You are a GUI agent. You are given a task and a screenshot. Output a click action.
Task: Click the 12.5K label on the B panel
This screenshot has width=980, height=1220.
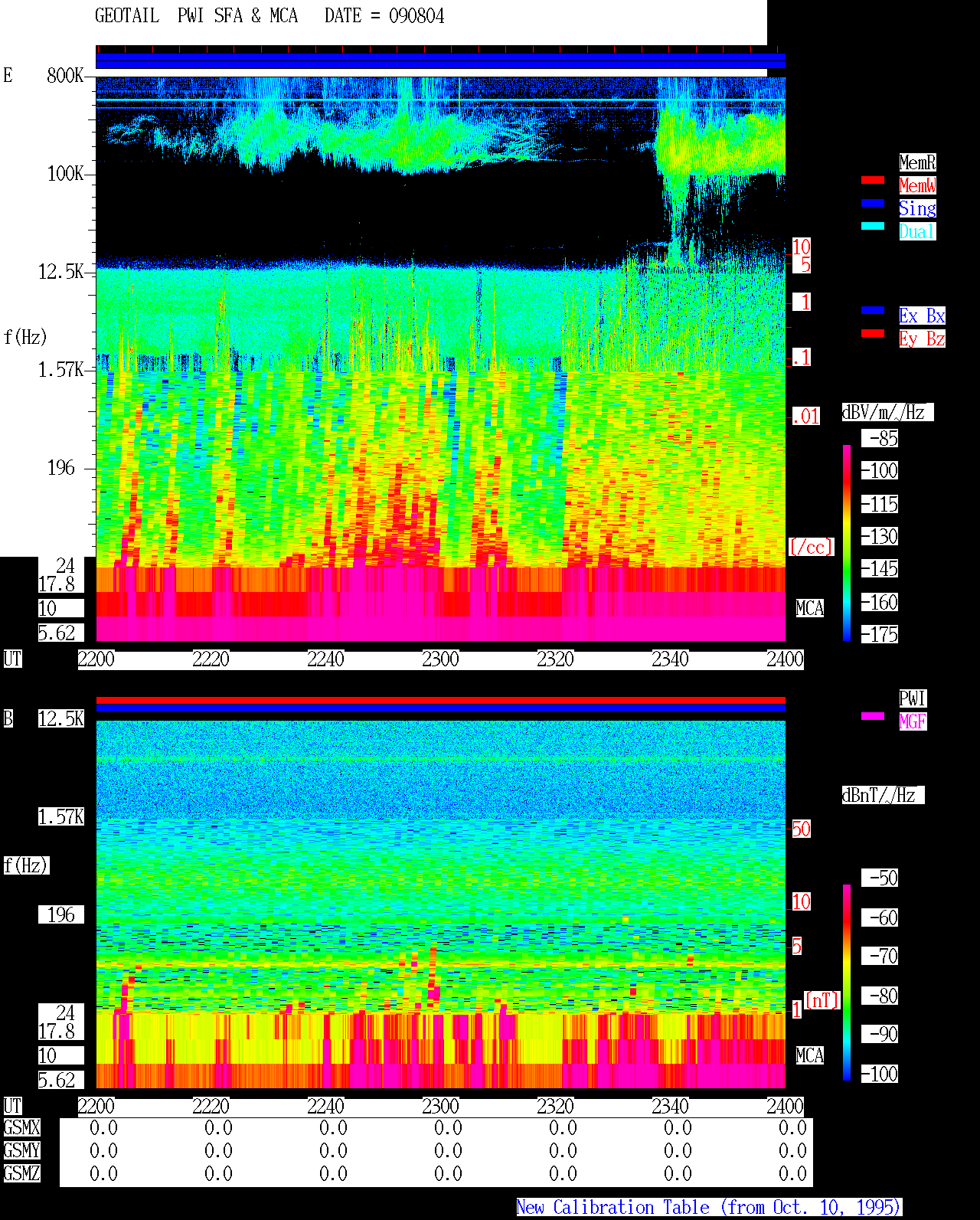click(x=61, y=718)
